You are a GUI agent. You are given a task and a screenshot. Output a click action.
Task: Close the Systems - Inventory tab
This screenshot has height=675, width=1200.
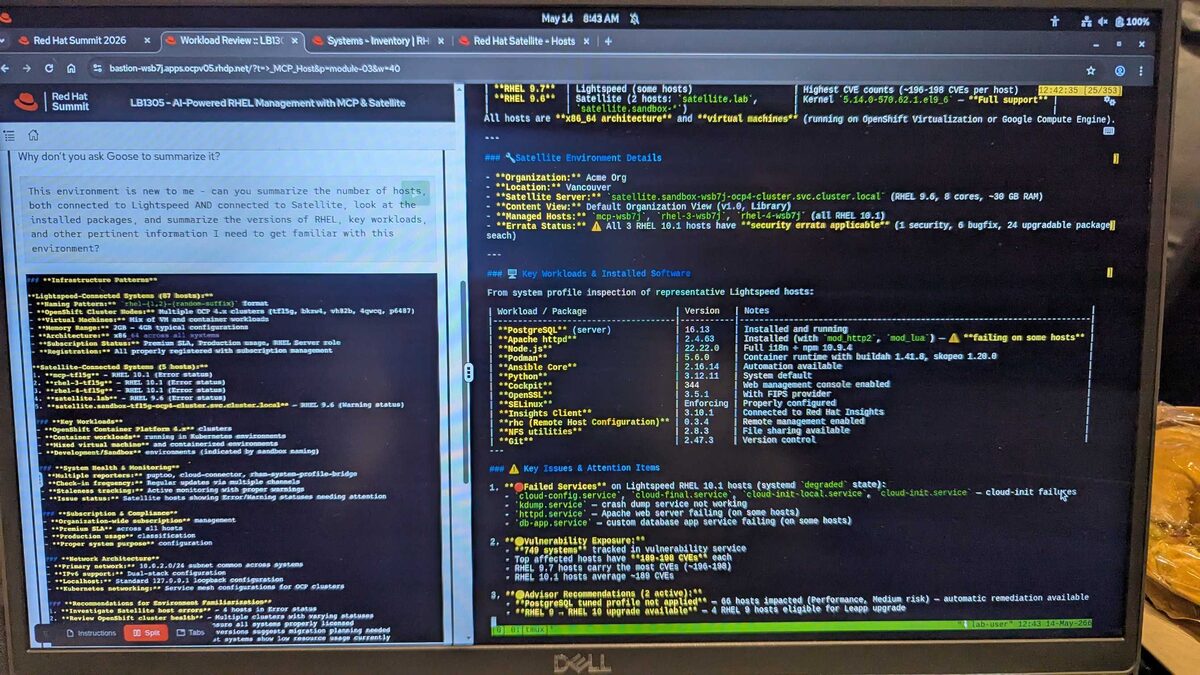441,41
